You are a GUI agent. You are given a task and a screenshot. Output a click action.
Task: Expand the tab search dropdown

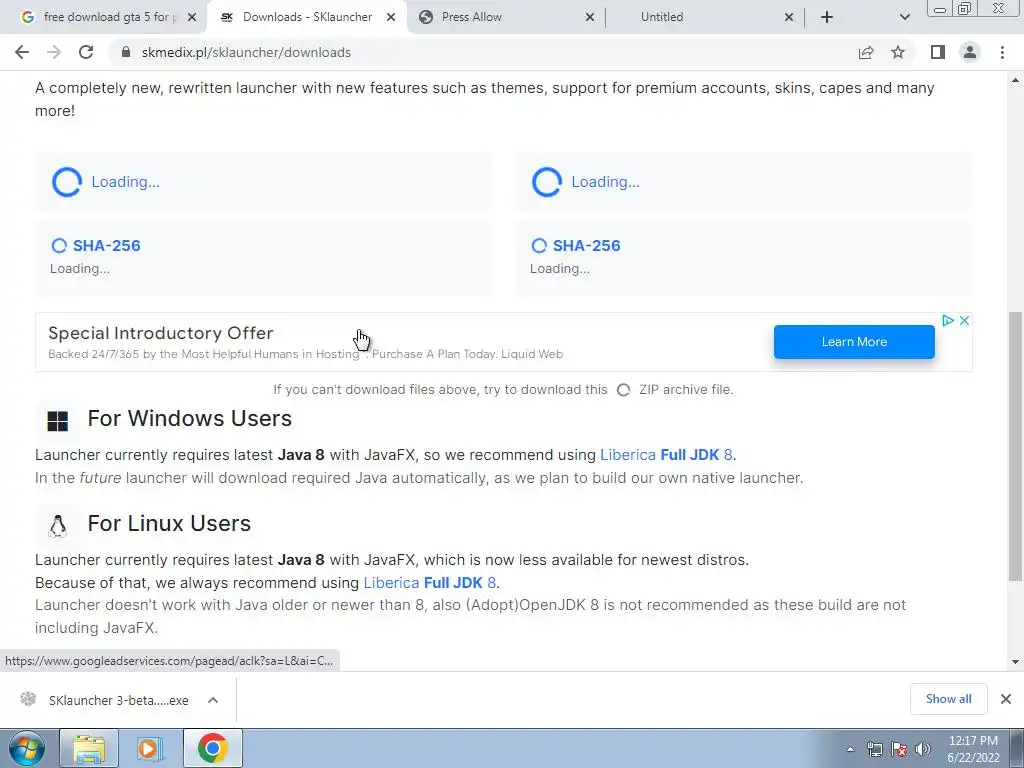904,17
